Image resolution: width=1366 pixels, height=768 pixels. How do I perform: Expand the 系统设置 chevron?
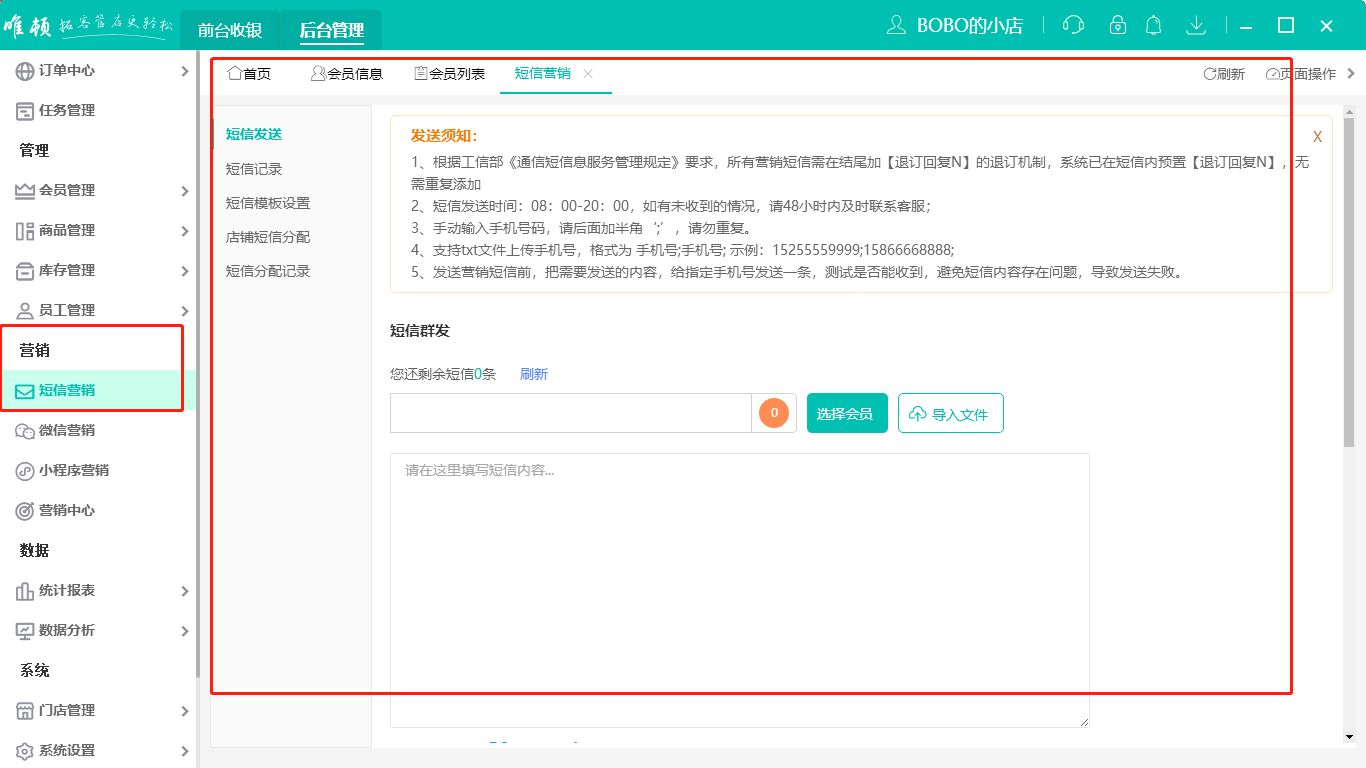tap(184, 751)
